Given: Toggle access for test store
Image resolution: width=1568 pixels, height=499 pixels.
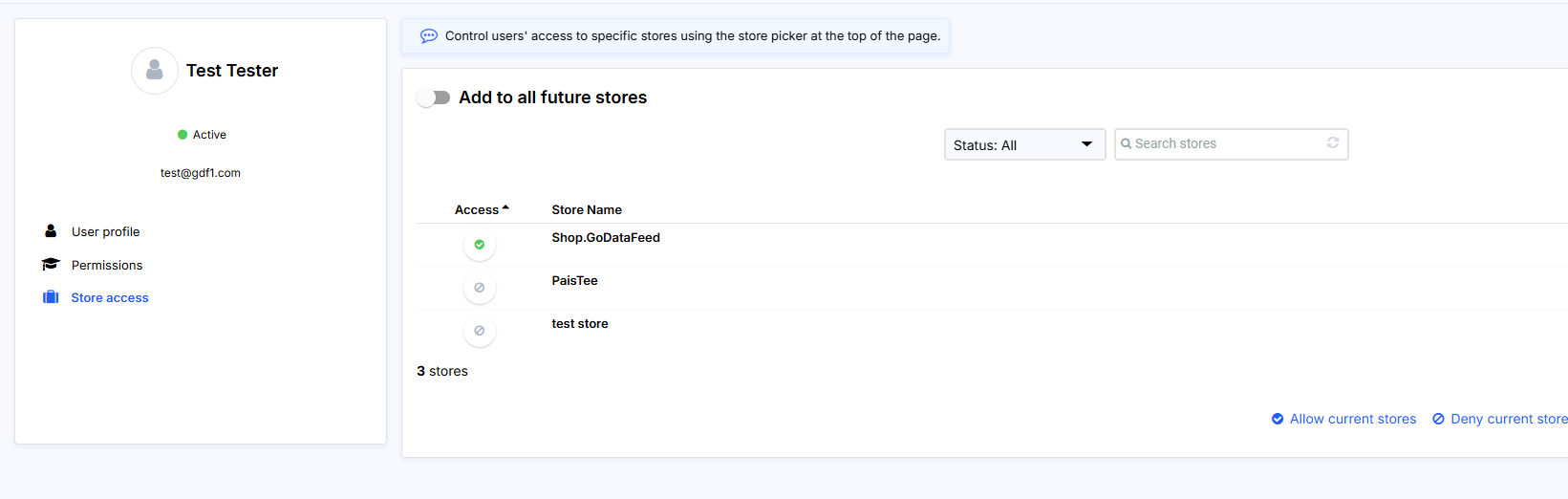Looking at the screenshot, I should point(480,331).
